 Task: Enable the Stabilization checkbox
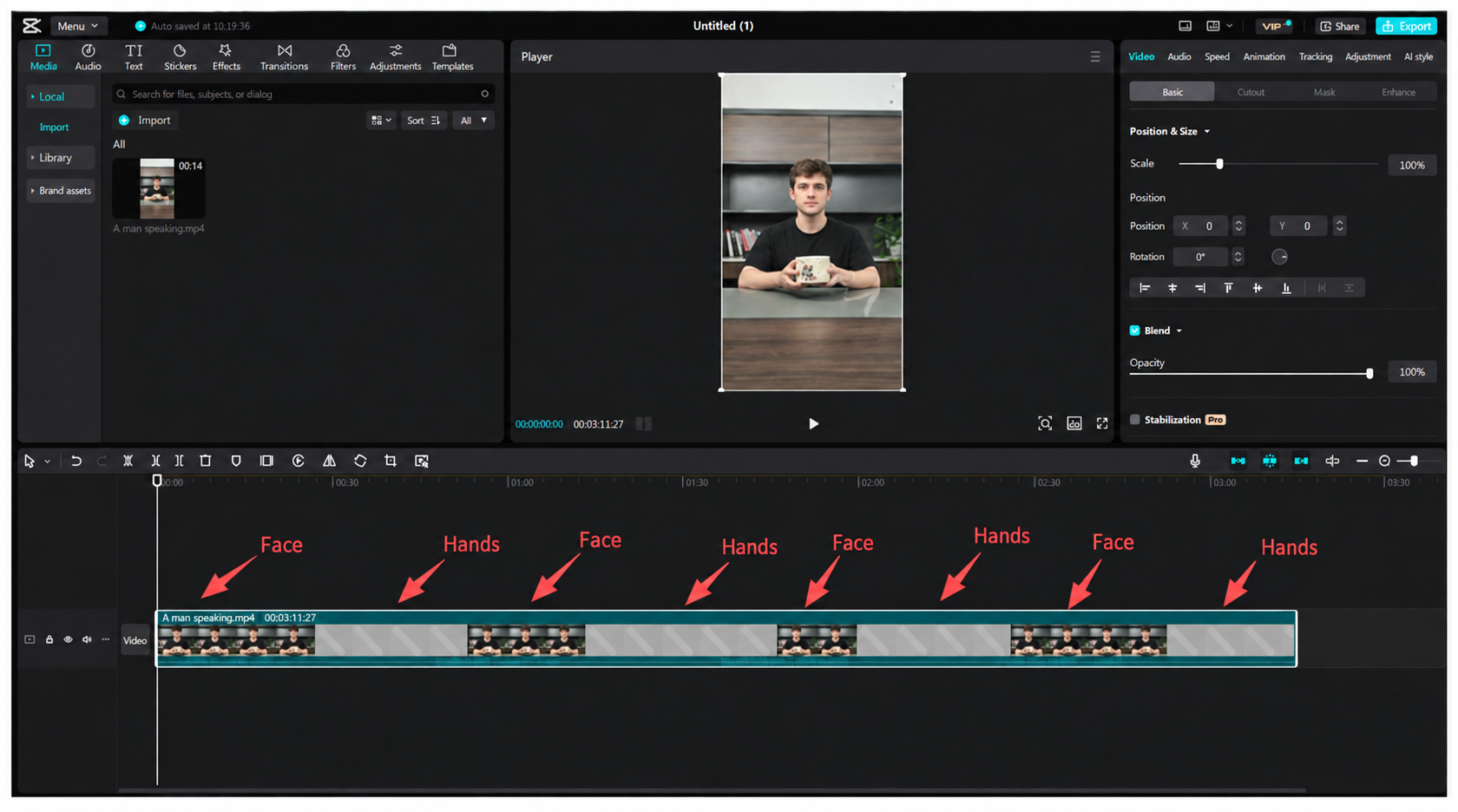(1134, 420)
